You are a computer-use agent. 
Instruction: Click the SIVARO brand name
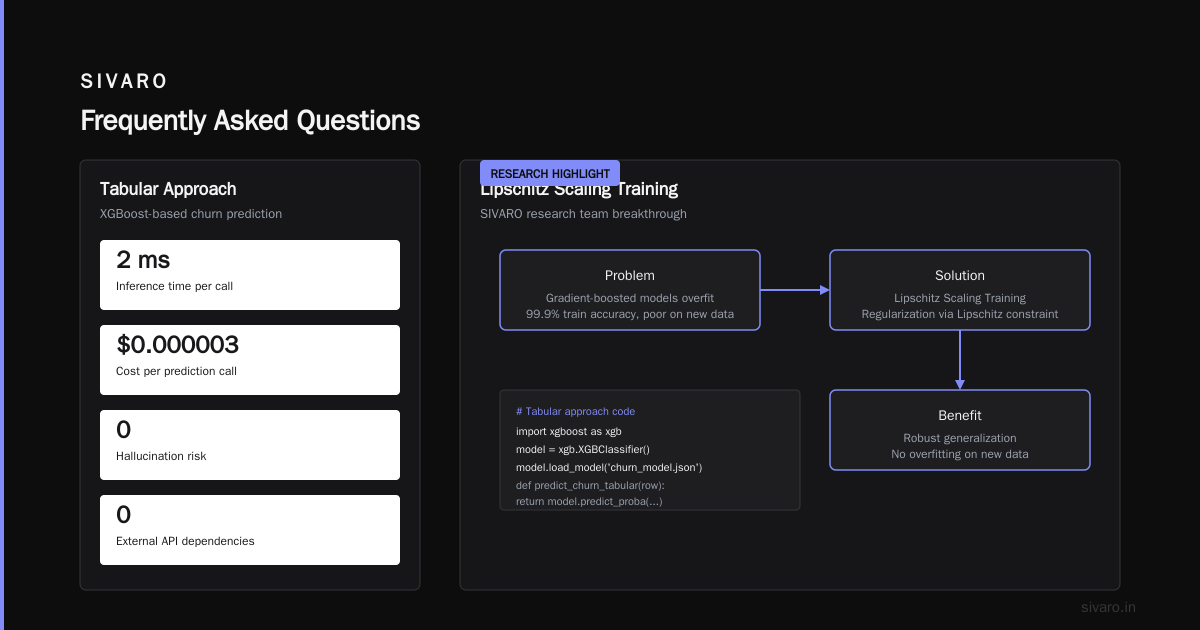124,81
